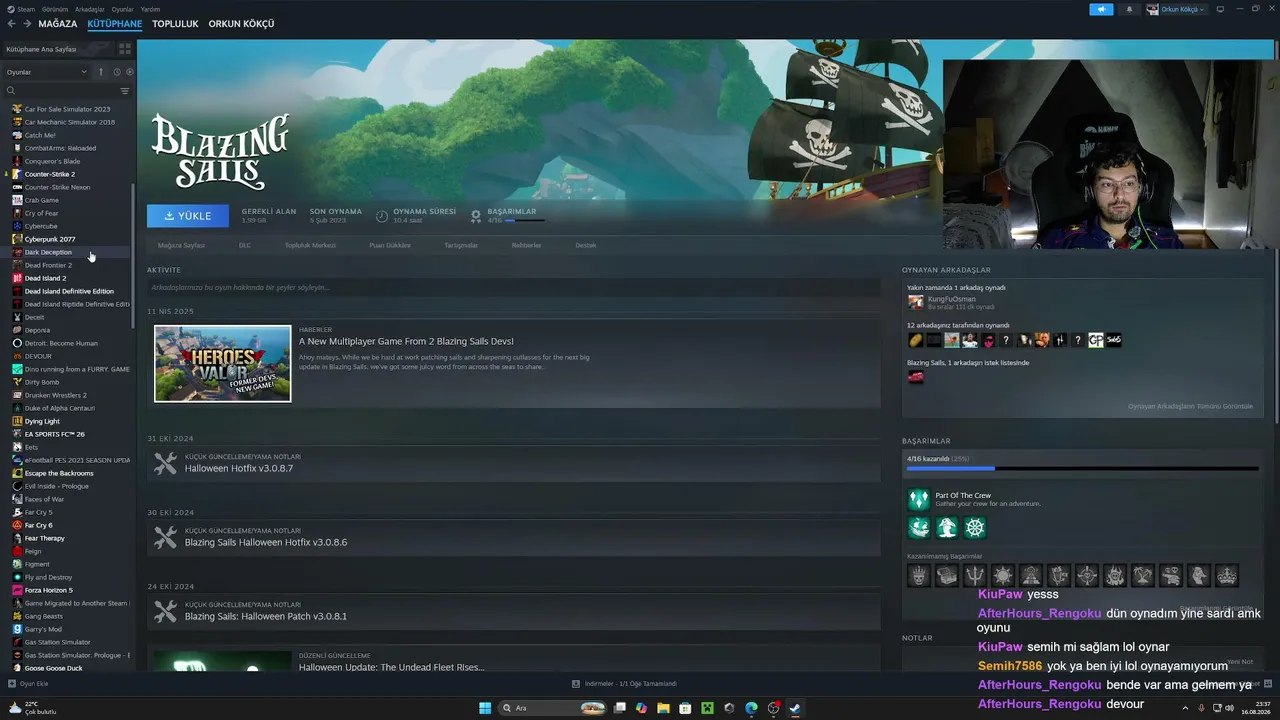Image resolution: width=1280 pixels, height=720 pixels.
Task: Select Cyberpunk 2077 in the library list
Action: (50, 239)
